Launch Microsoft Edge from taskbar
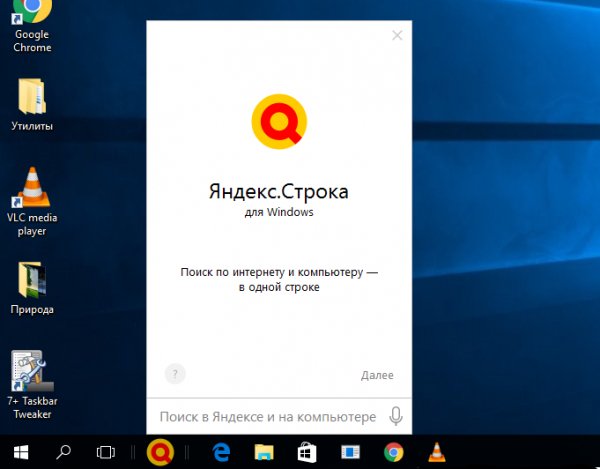 (x=221, y=453)
